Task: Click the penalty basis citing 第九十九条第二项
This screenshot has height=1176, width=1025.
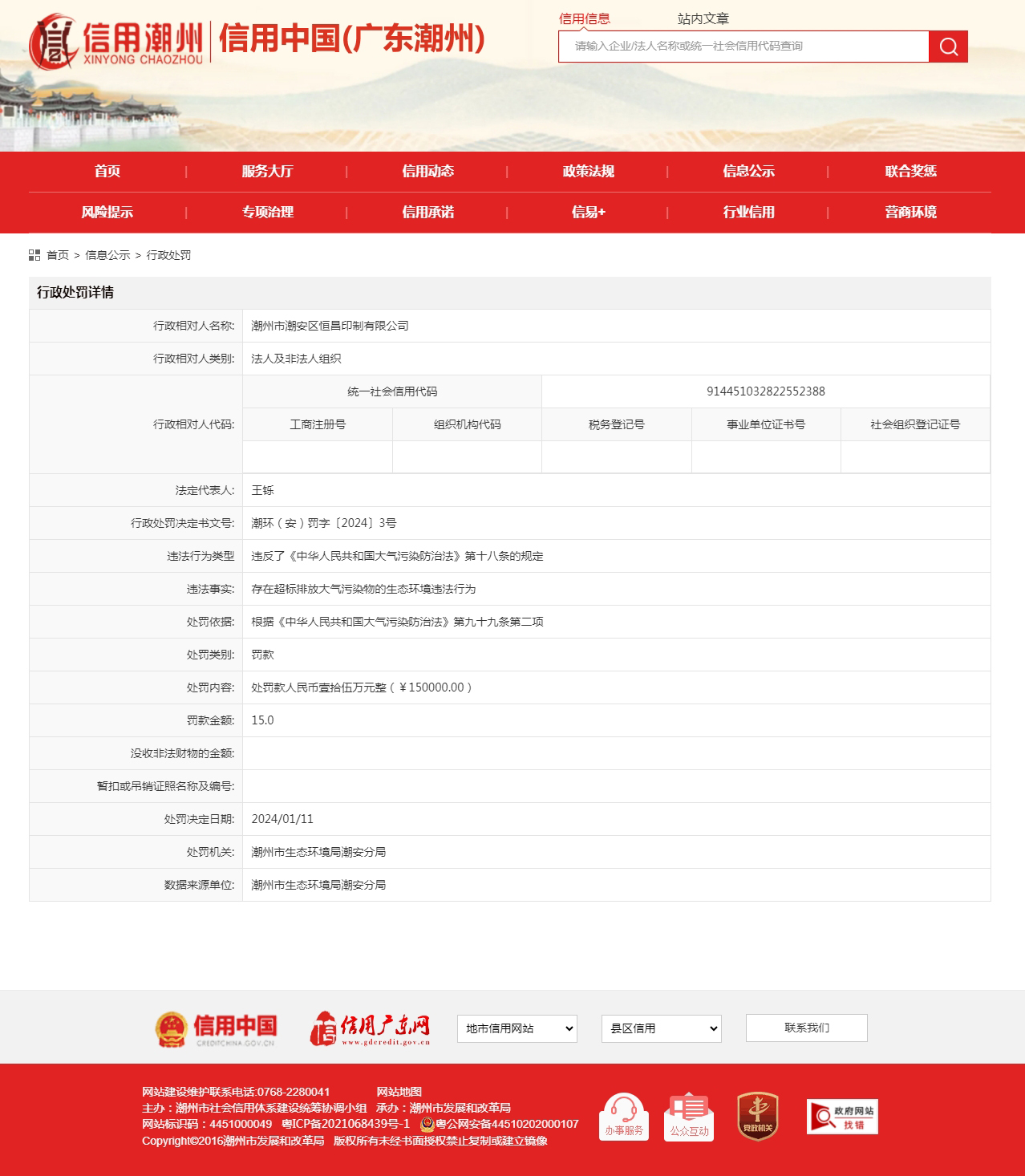Action: click(398, 622)
